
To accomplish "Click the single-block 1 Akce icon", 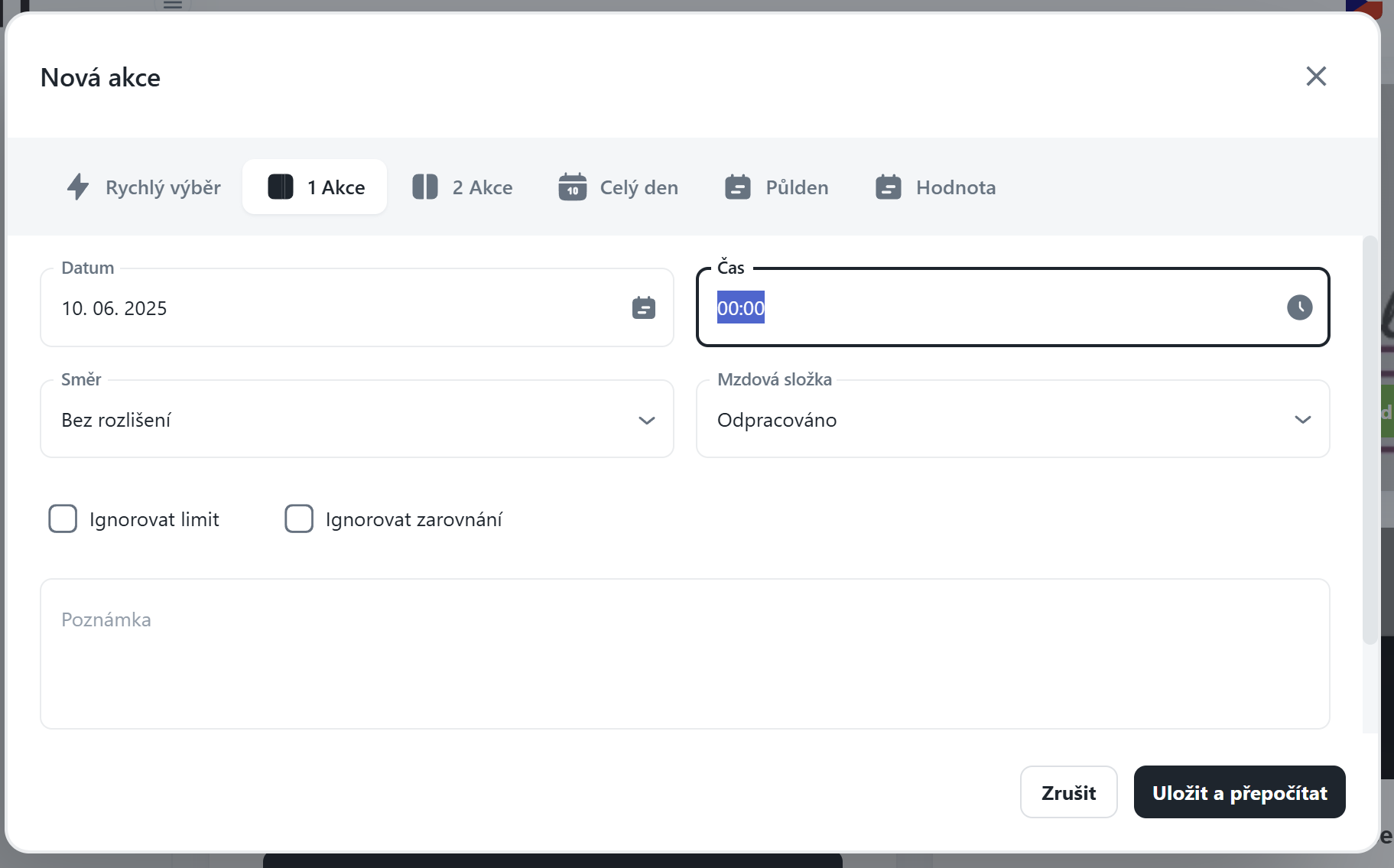I will point(281,187).
